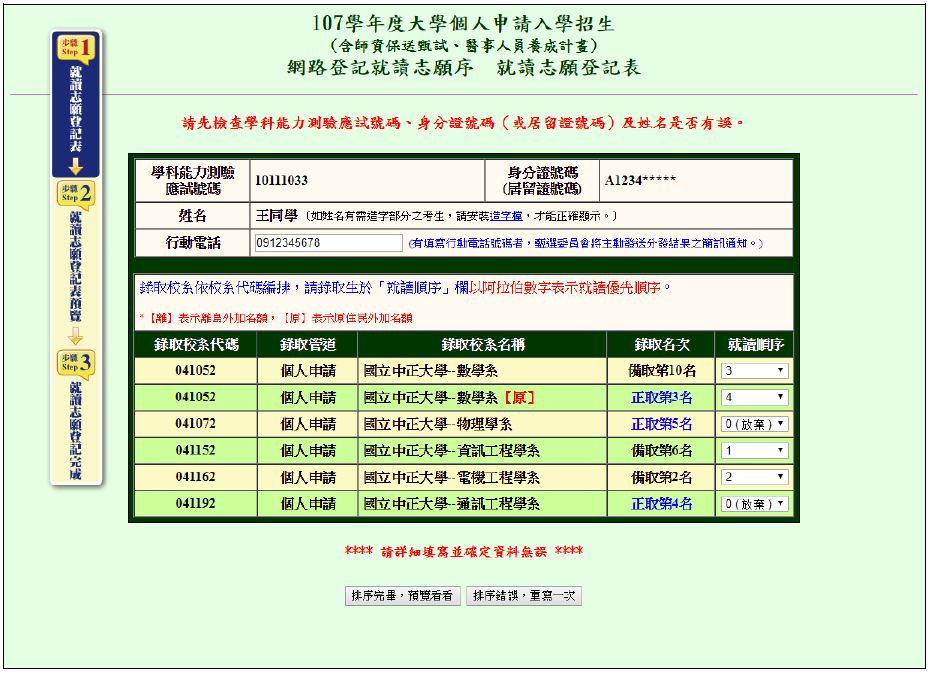Click department code 041192
This screenshot has height=673, width=929.
(196, 504)
